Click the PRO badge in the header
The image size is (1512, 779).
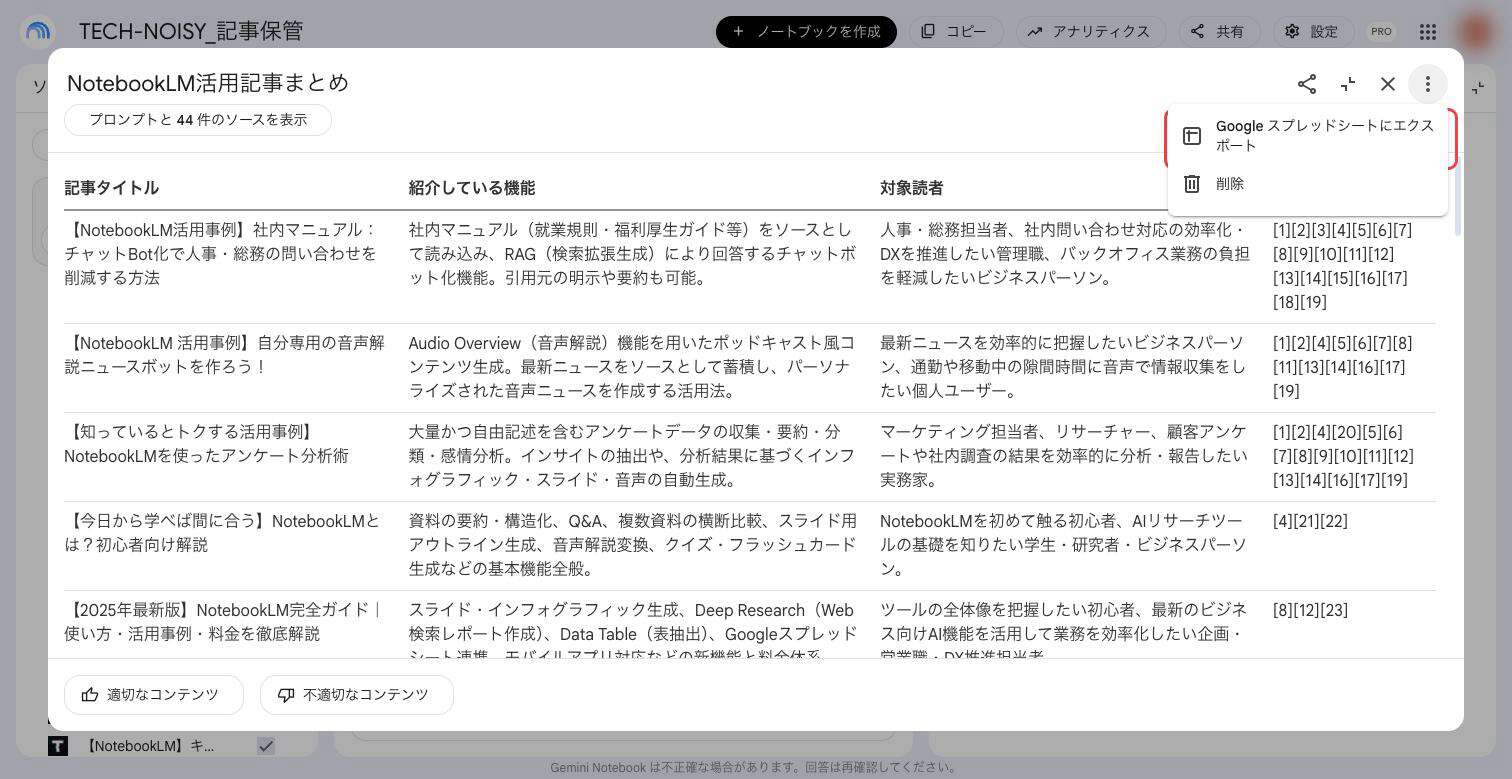1381,31
